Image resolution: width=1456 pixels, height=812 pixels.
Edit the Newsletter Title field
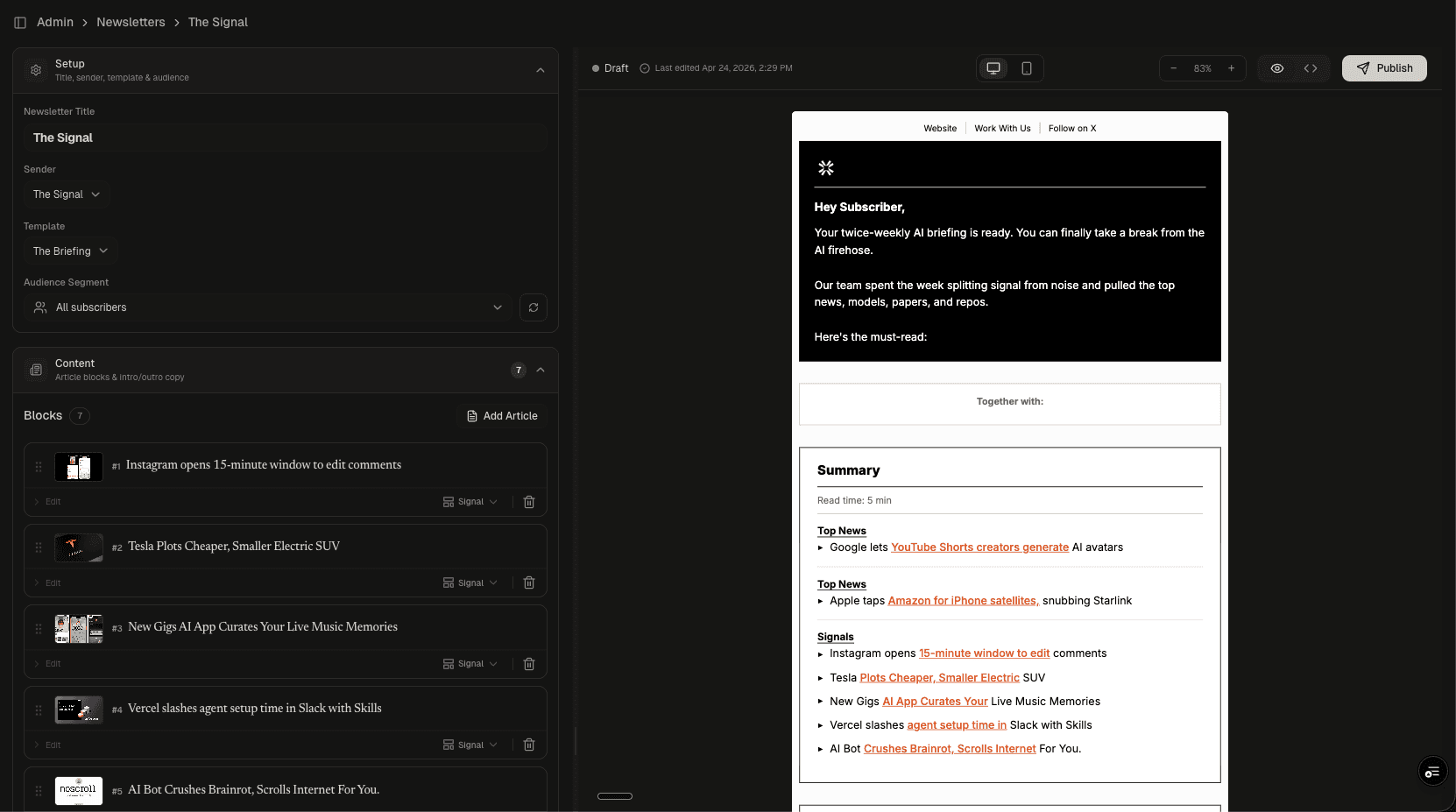285,138
